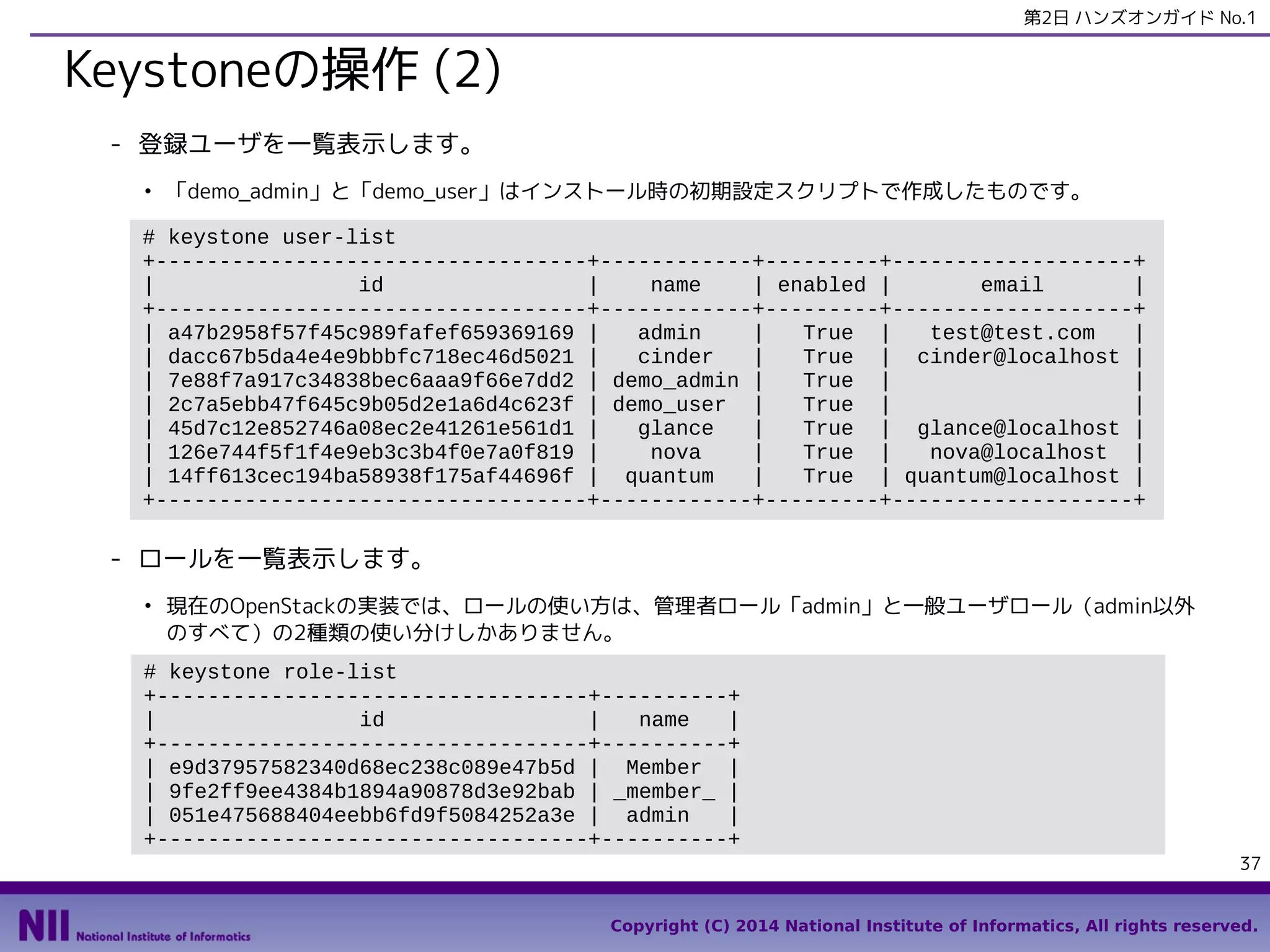
Task: Click the 'enabled' column header
Action: click(x=822, y=285)
